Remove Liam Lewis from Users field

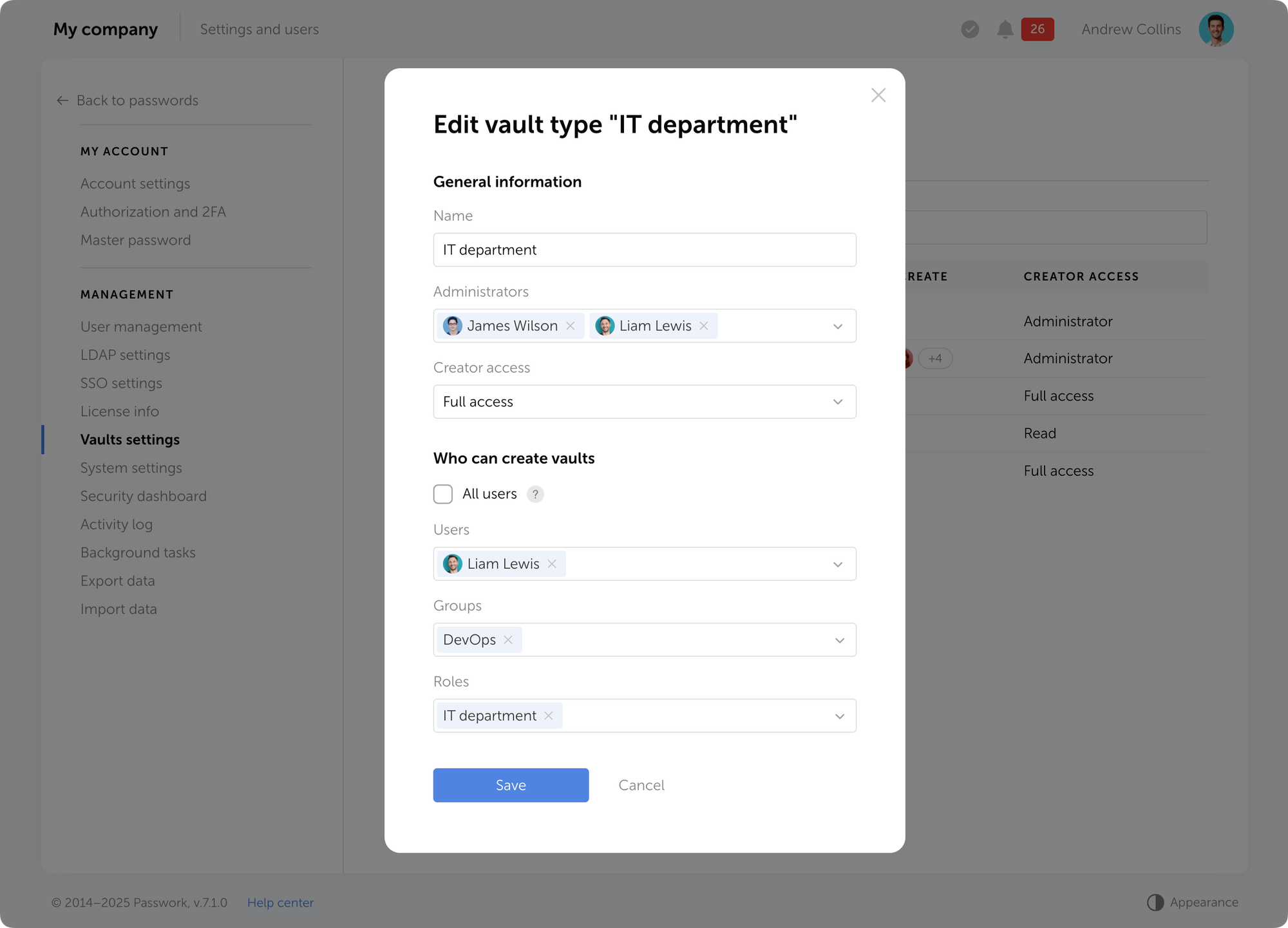(552, 564)
